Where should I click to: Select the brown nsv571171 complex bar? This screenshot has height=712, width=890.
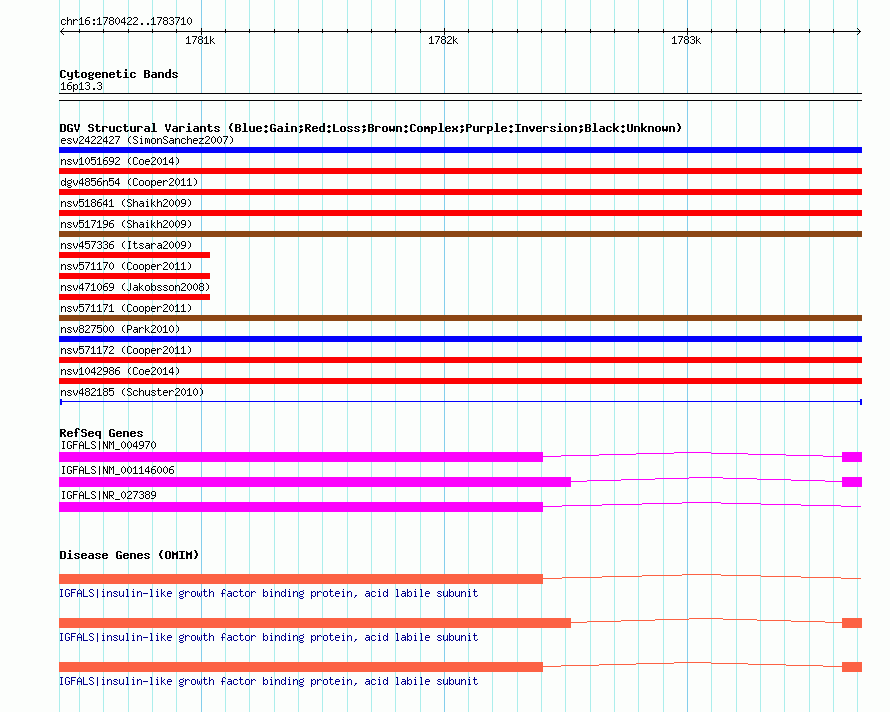[x=460, y=318]
